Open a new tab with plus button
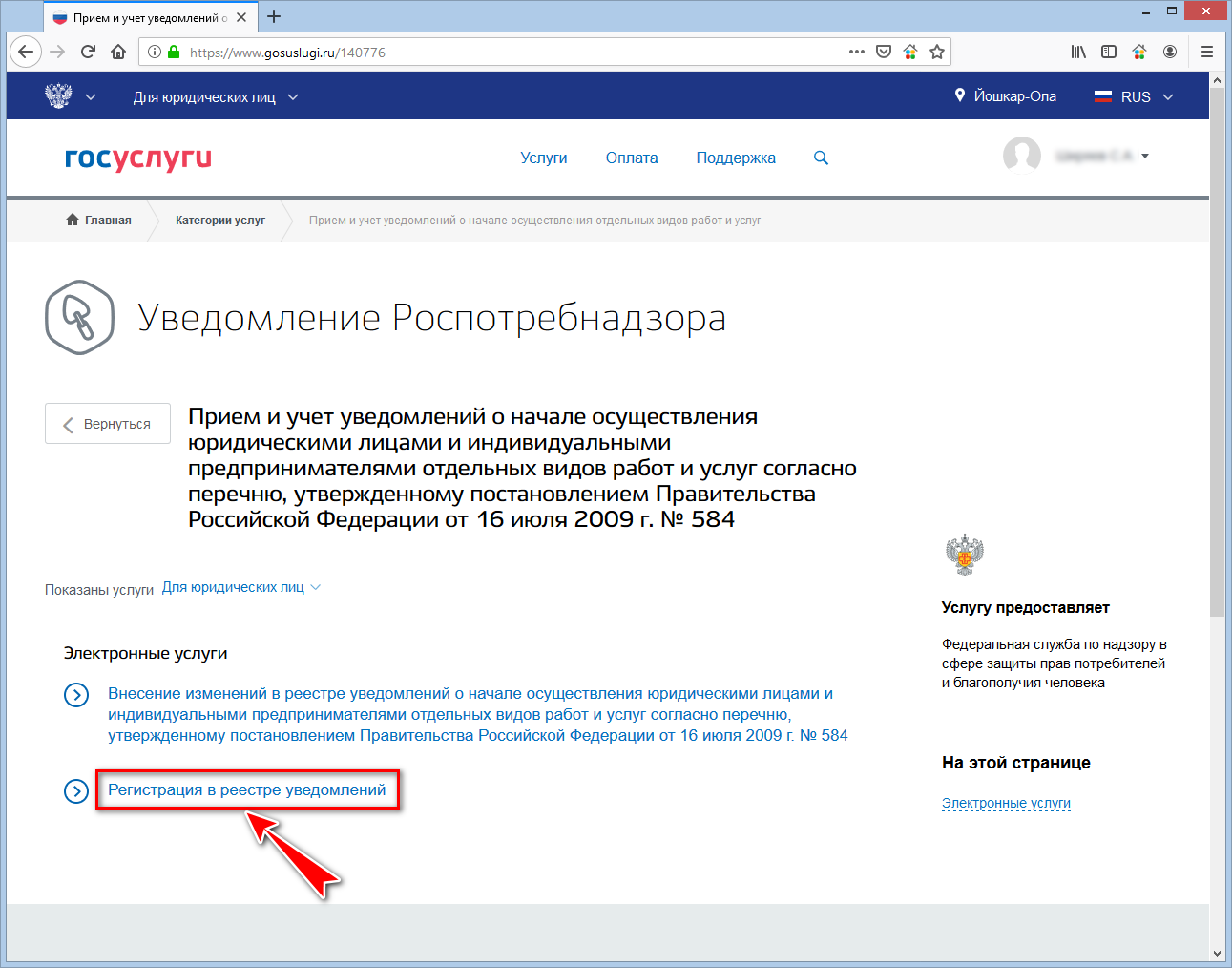1232x968 pixels. 274,16
